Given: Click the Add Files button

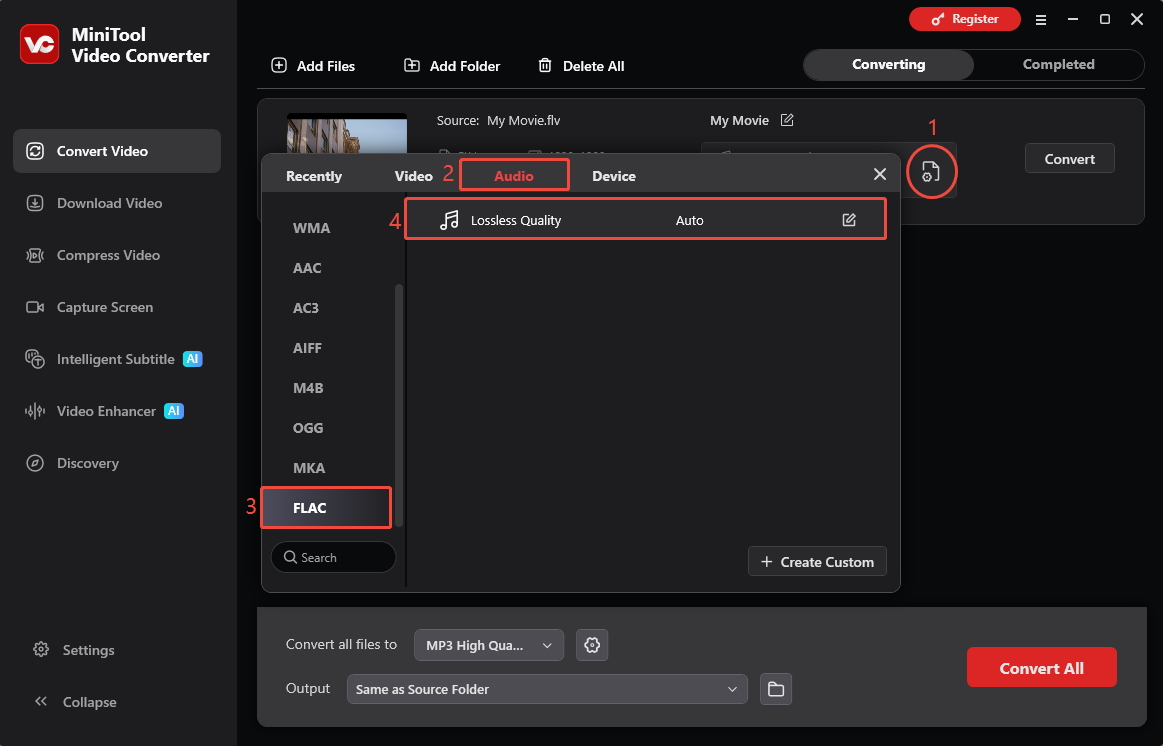Looking at the screenshot, I should click(x=313, y=66).
